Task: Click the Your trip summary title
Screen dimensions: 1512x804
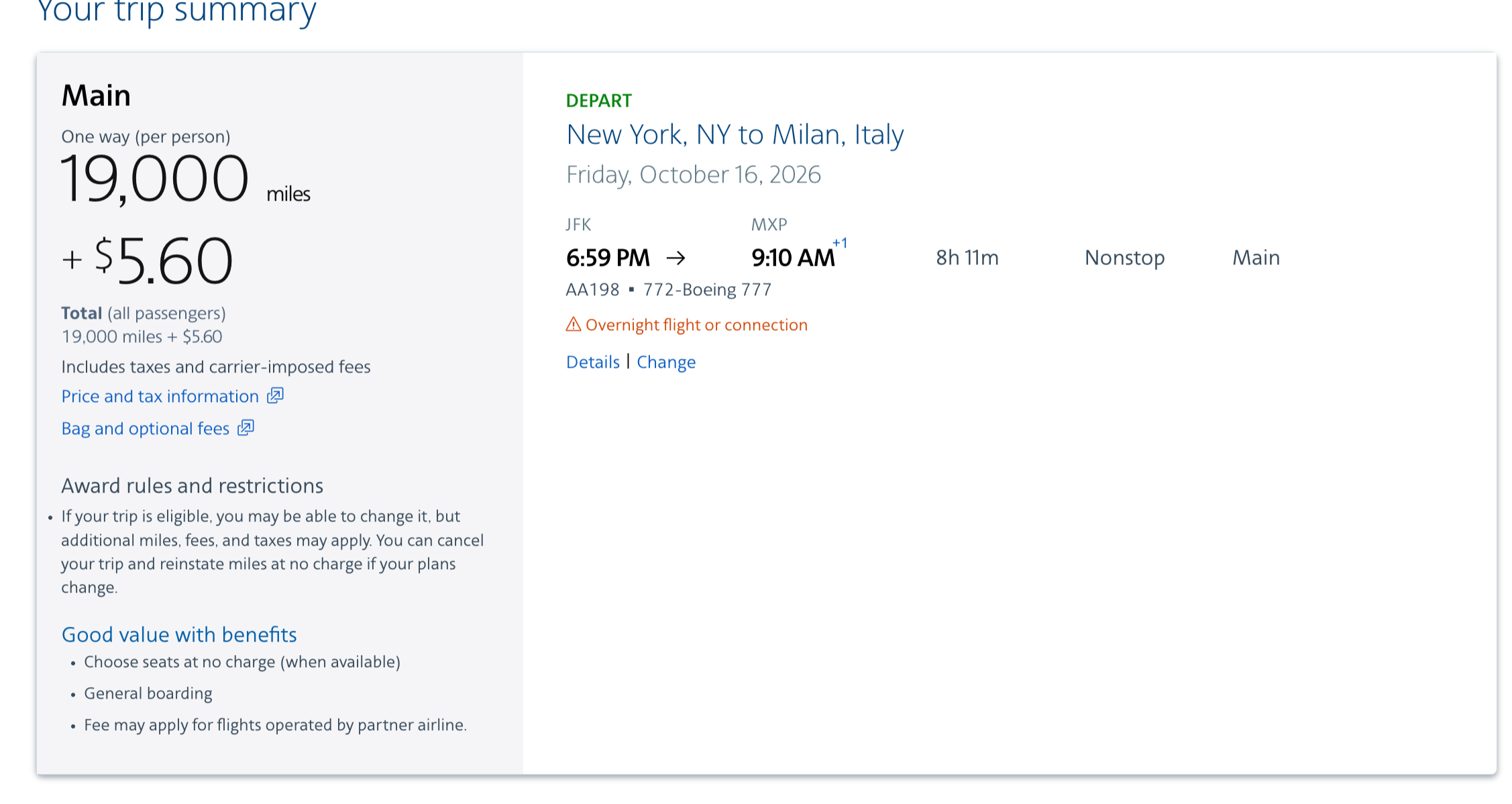Action: coord(176,11)
